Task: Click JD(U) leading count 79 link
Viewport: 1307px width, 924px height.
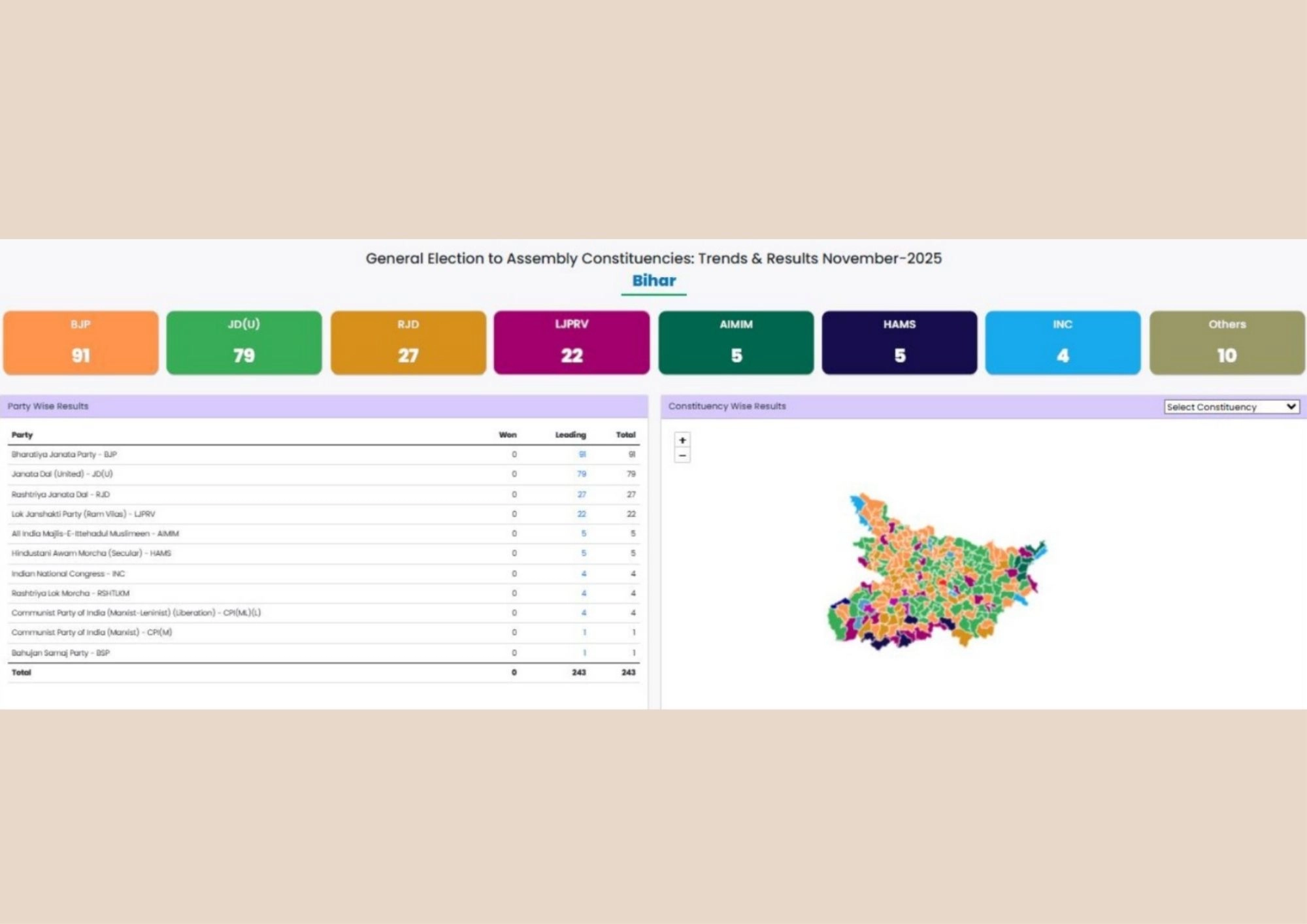Action: point(582,474)
